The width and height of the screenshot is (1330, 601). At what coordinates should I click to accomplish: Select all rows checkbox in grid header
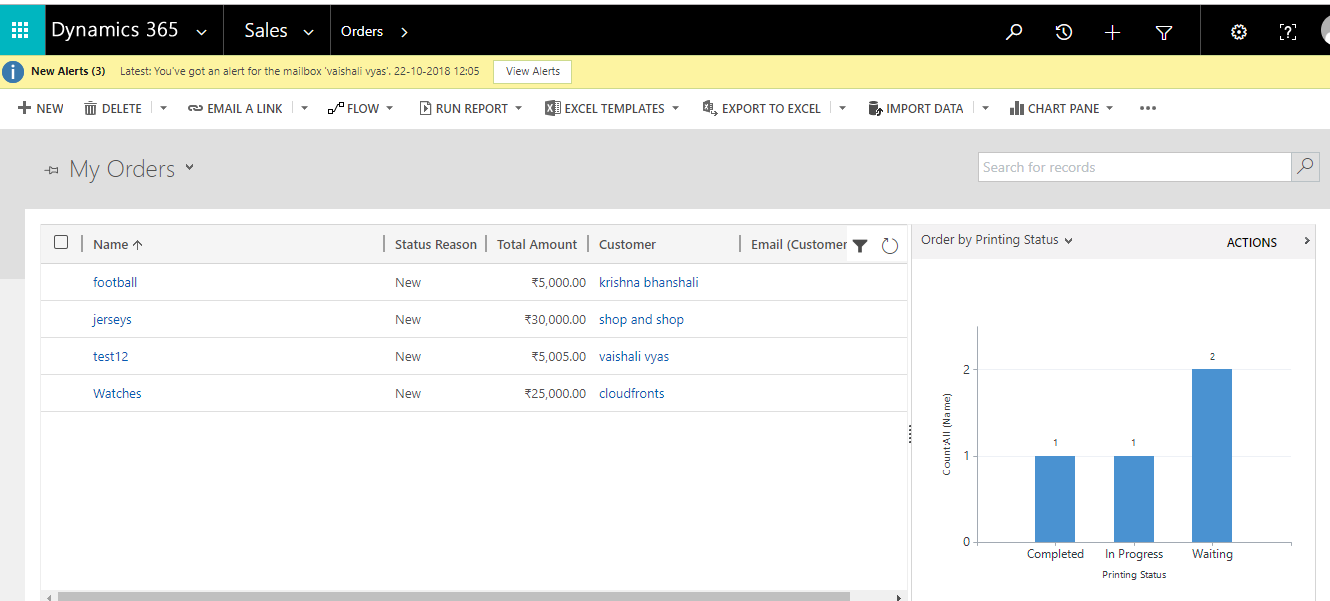click(x=61, y=242)
